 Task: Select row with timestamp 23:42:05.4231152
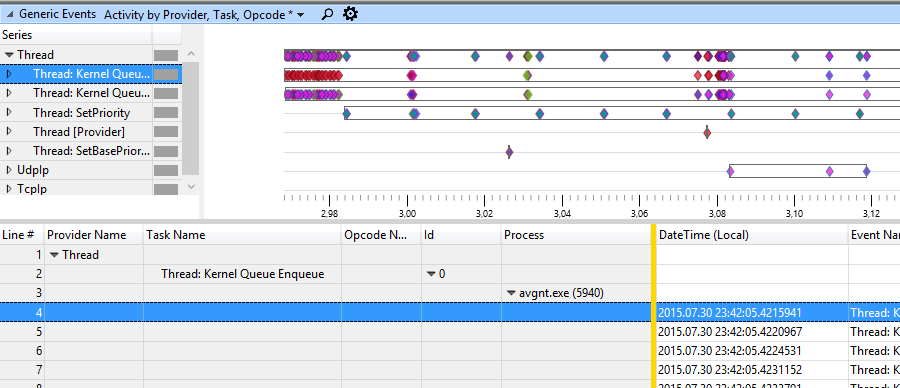coord(450,370)
